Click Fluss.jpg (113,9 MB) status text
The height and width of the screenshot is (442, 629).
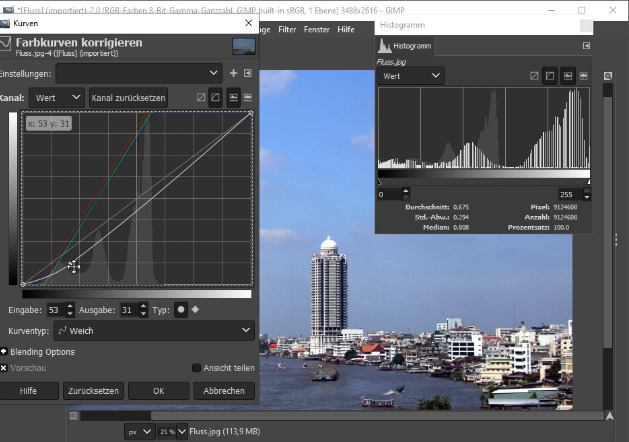click(x=225, y=432)
